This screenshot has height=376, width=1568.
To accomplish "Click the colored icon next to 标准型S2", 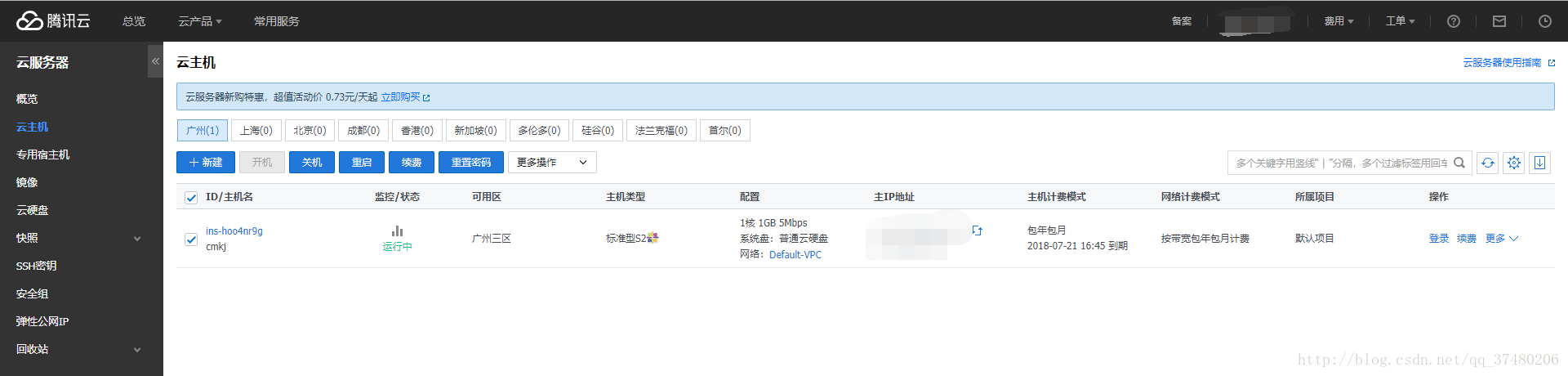I will 653,238.
